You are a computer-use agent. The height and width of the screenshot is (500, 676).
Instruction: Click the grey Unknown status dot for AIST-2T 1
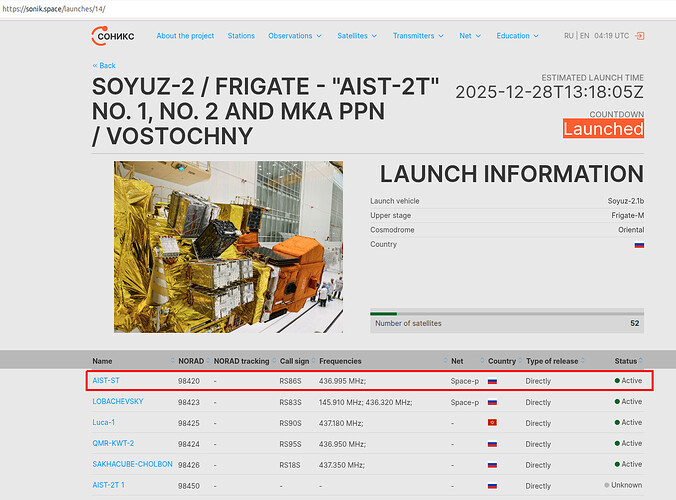[x=607, y=485]
